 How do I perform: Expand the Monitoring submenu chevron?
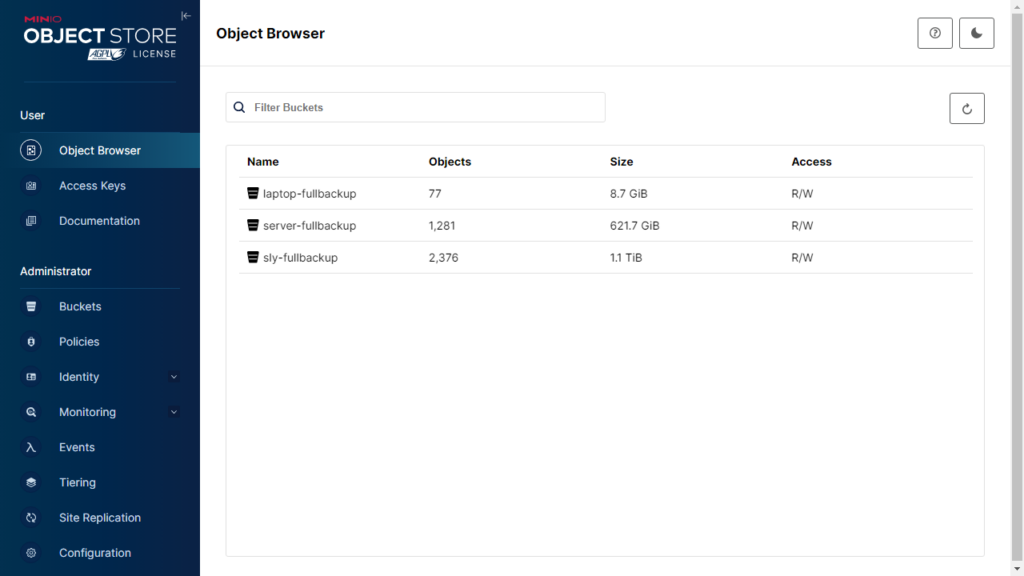tap(174, 412)
